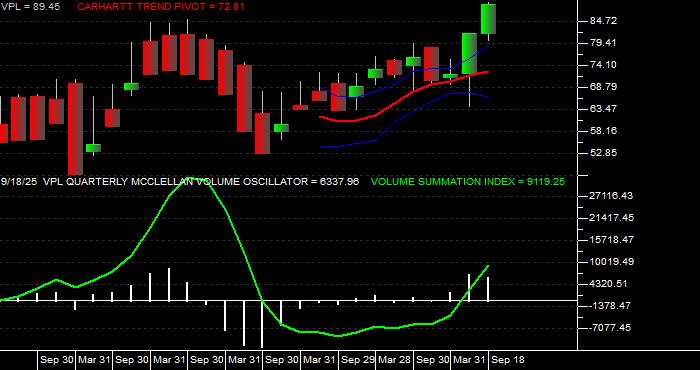Click the VPL Quarterly McClellan Volume Oscillator title
The width and height of the screenshot is (700, 370).
click(x=201, y=182)
